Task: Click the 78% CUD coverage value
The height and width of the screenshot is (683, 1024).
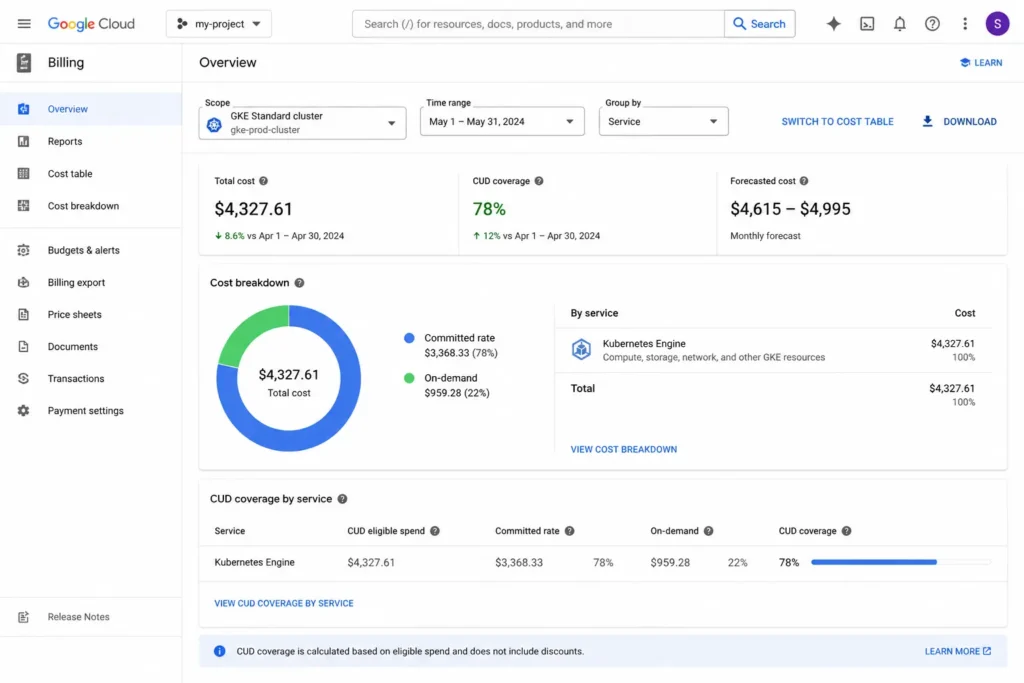Action: tap(489, 209)
